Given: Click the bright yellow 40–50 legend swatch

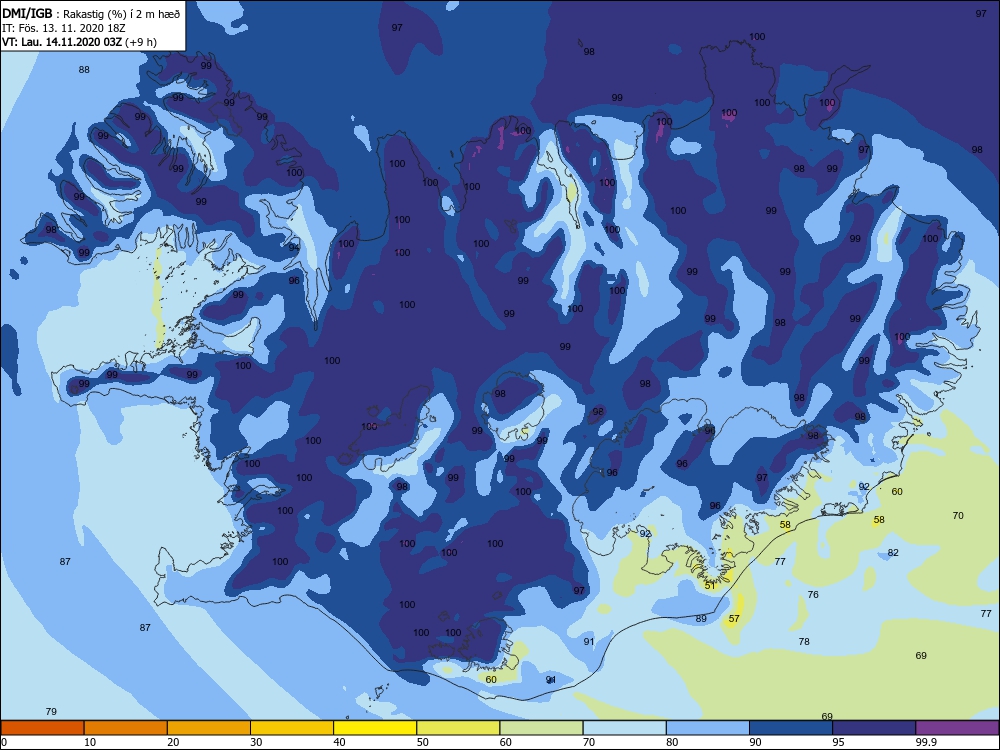Looking at the screenshot, I should click(375, 728).
